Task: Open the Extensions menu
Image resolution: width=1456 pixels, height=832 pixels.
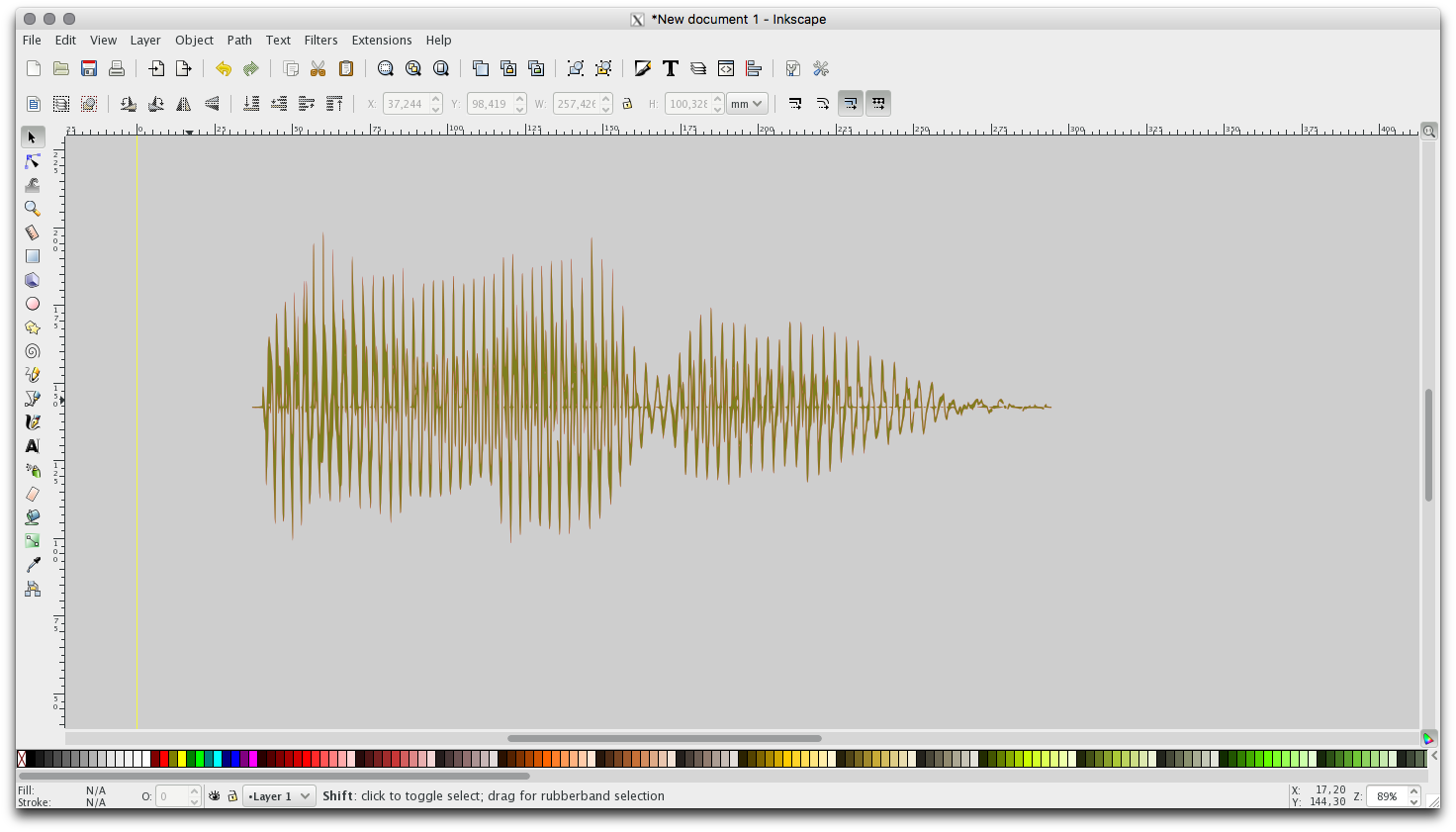Action: [x=382, y=41]
